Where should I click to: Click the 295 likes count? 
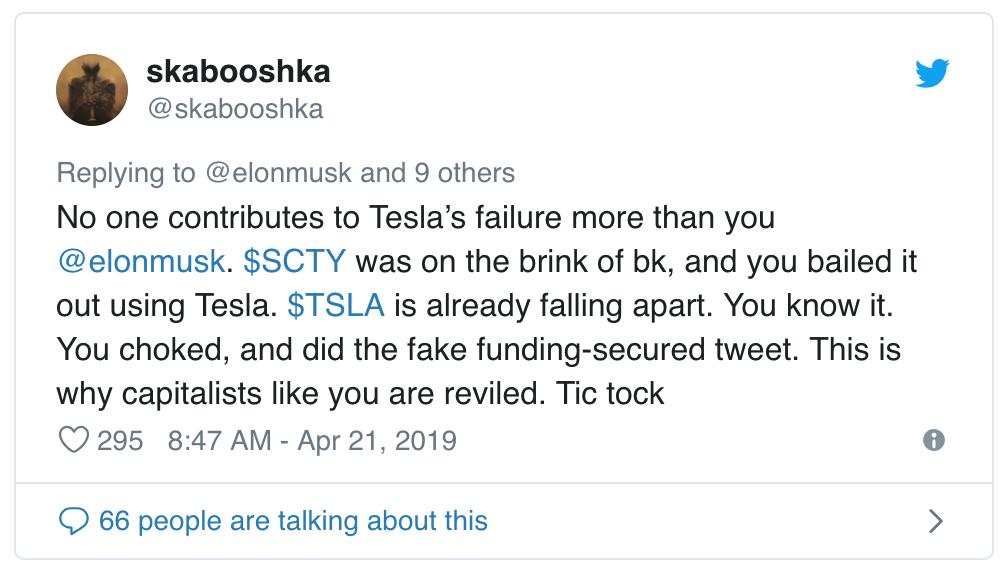click(120, 441)
